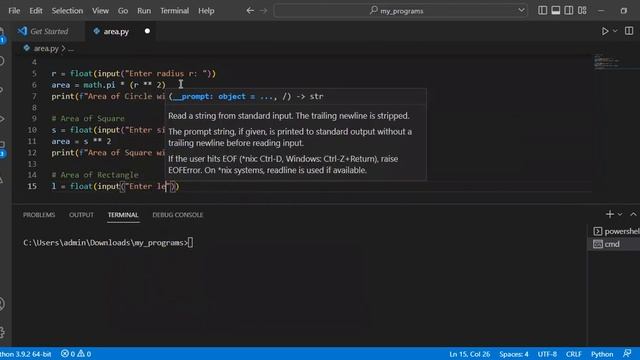Open the Search icon in activity bar
Screen dimensions: 640x360
(x=2, y=61)
